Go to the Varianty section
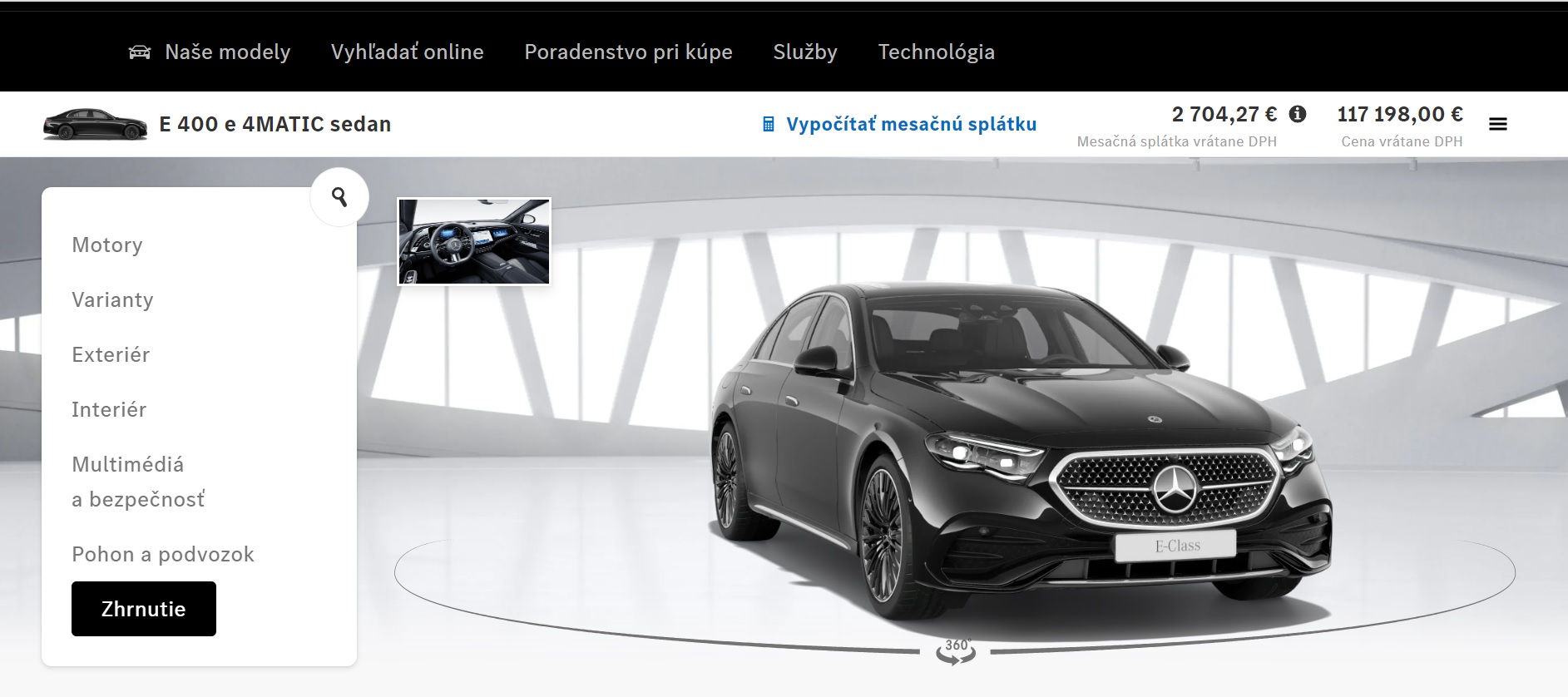Image resolution: width=1568 pixels, height=697 pixels. point(112,299)
